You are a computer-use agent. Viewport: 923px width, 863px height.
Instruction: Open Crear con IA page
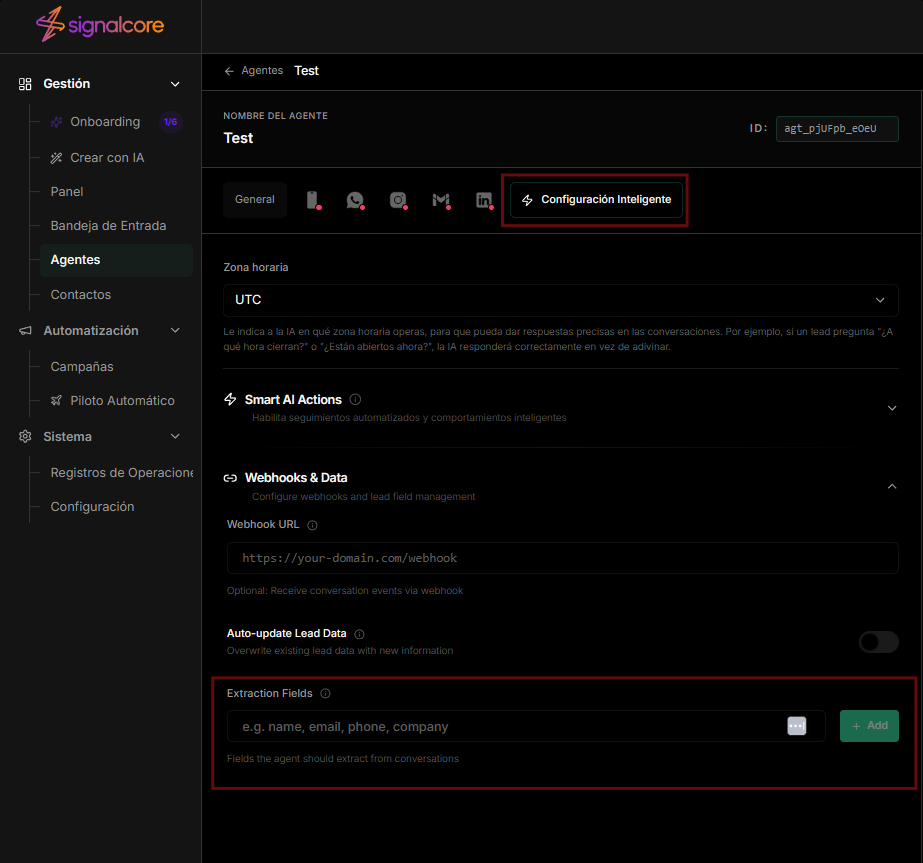click(x=107, y=158)
